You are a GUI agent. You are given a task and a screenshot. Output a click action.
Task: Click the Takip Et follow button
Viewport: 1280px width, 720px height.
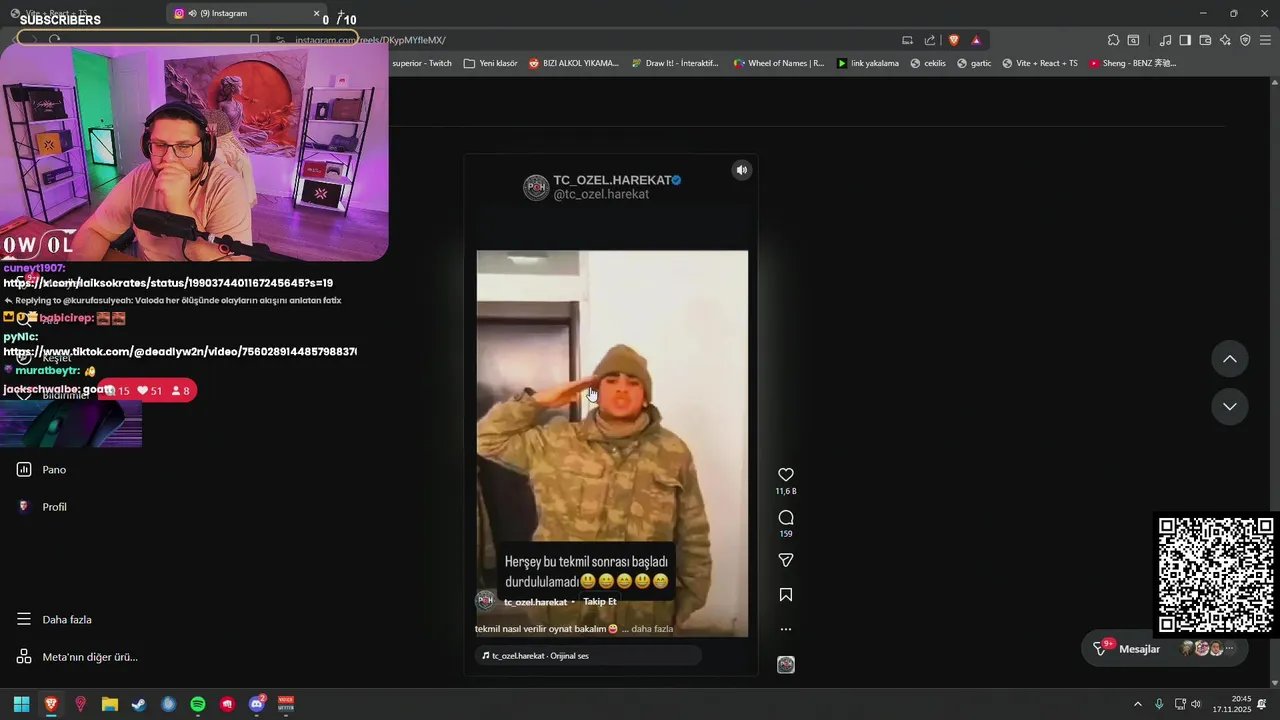(x=600, y=601)
